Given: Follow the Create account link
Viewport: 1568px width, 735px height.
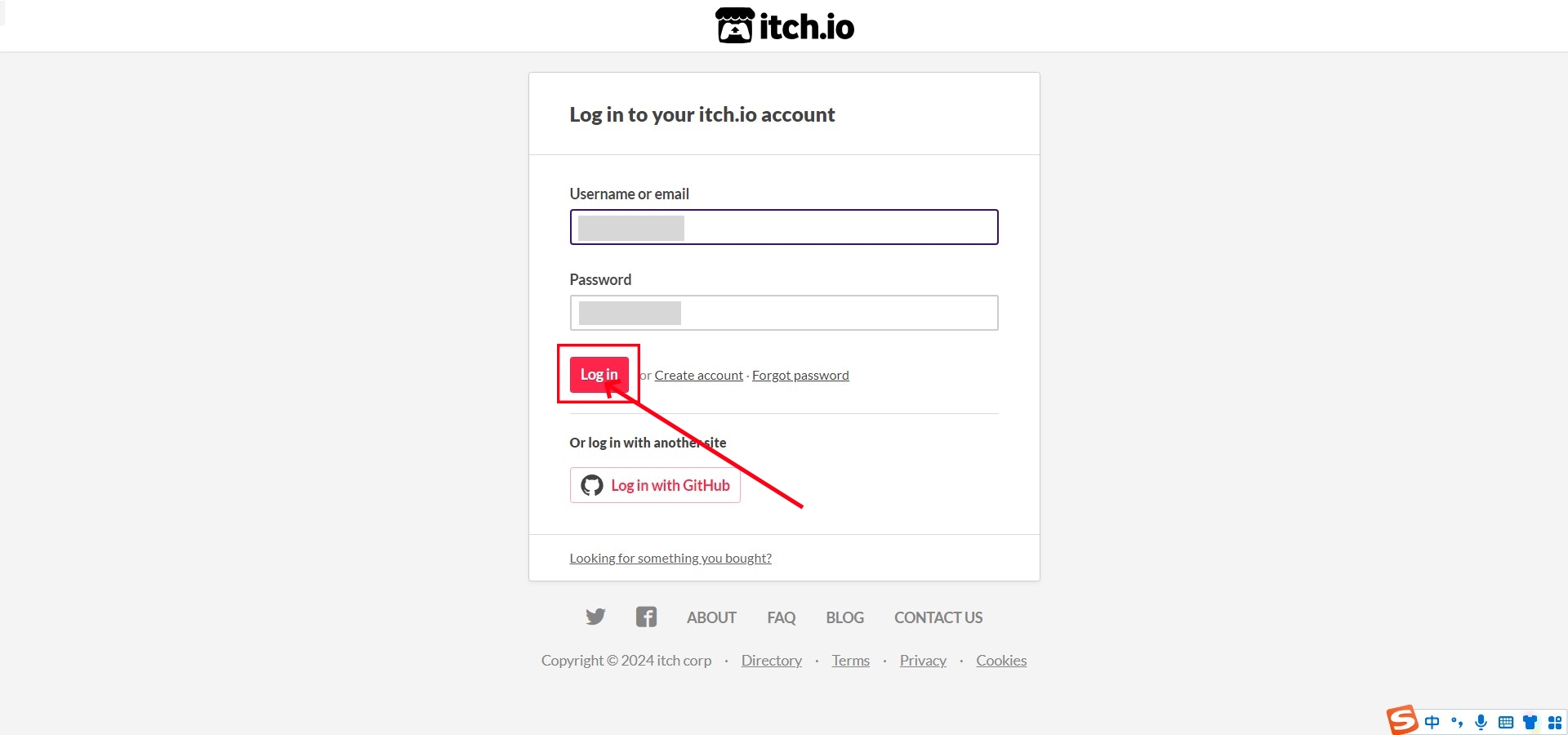Looking at the screenshot, I should tap(698, 376).
